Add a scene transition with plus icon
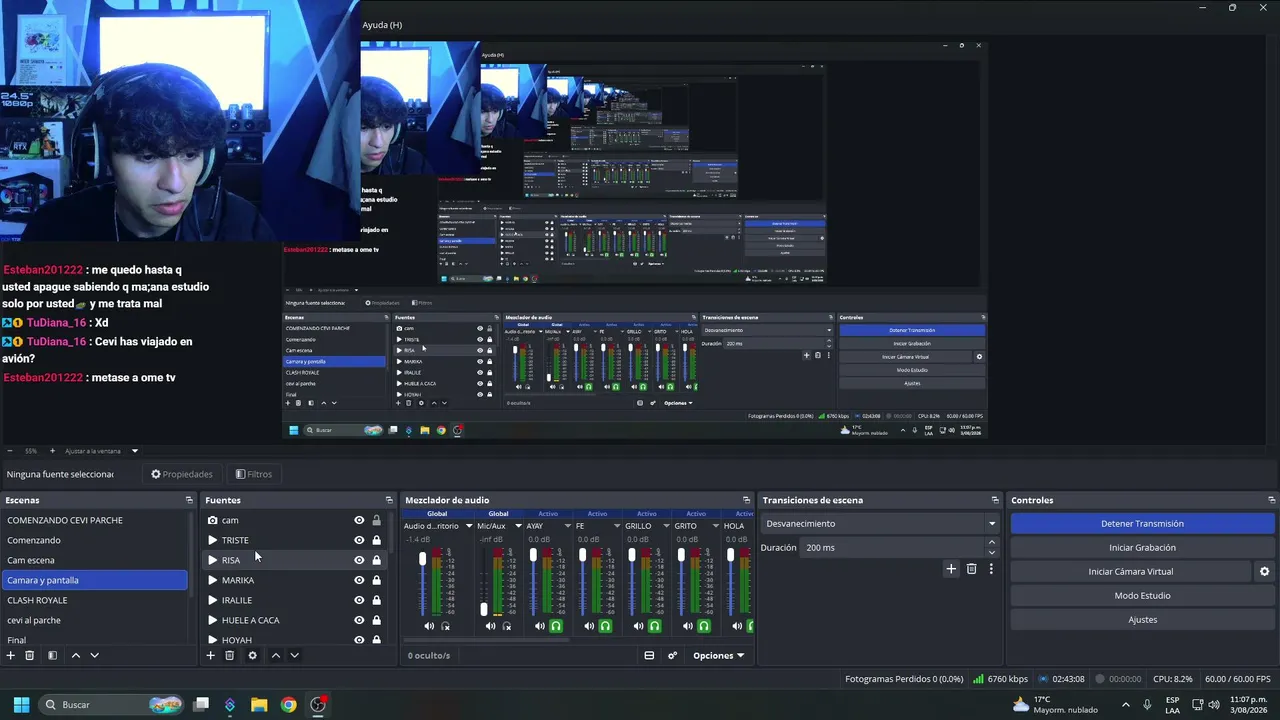The height and width of the screenshot is (720, 1280). (951, 569)
